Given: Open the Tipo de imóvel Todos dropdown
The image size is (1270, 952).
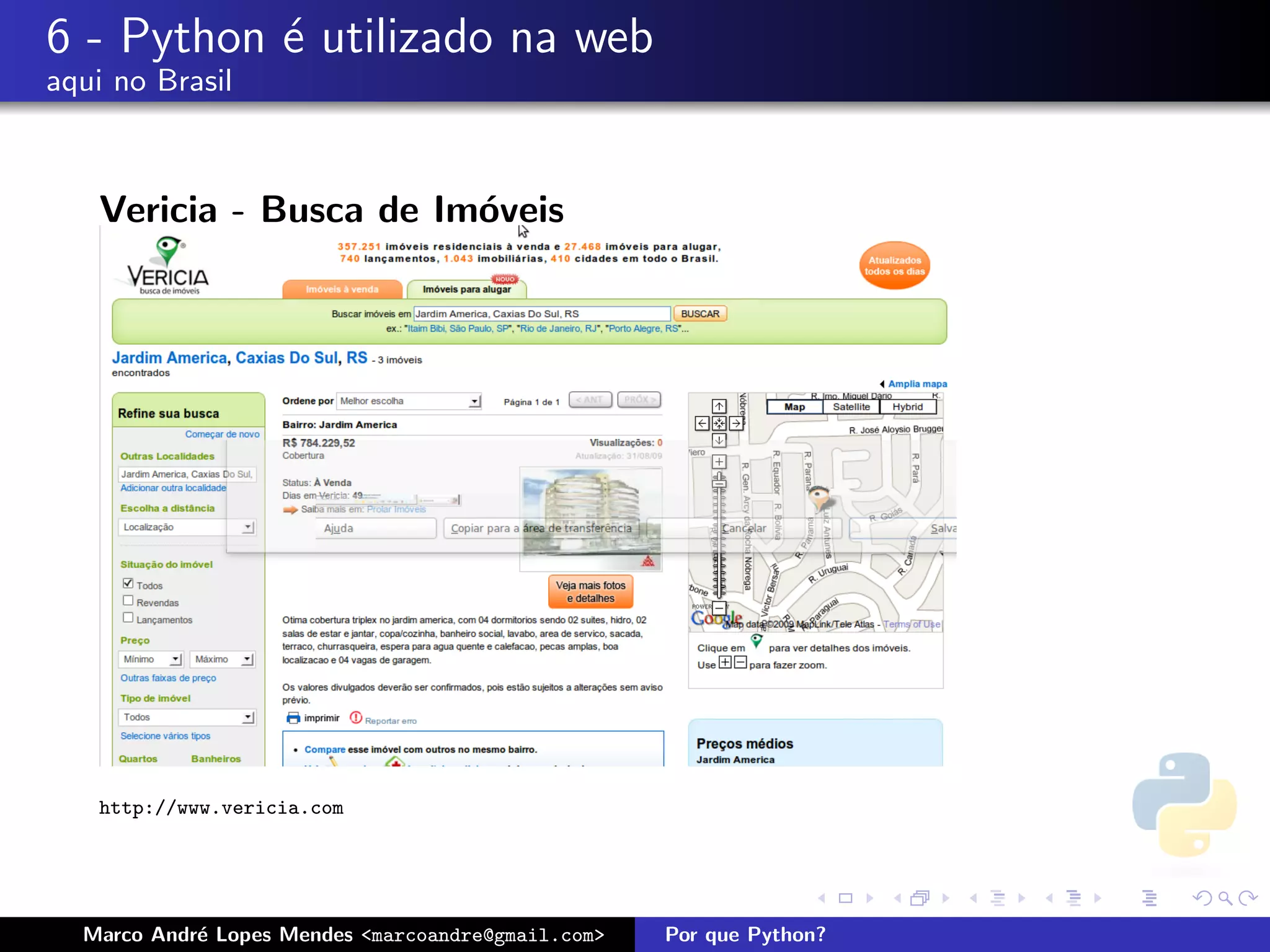Looking at the screenshot, I should point(187,718).
